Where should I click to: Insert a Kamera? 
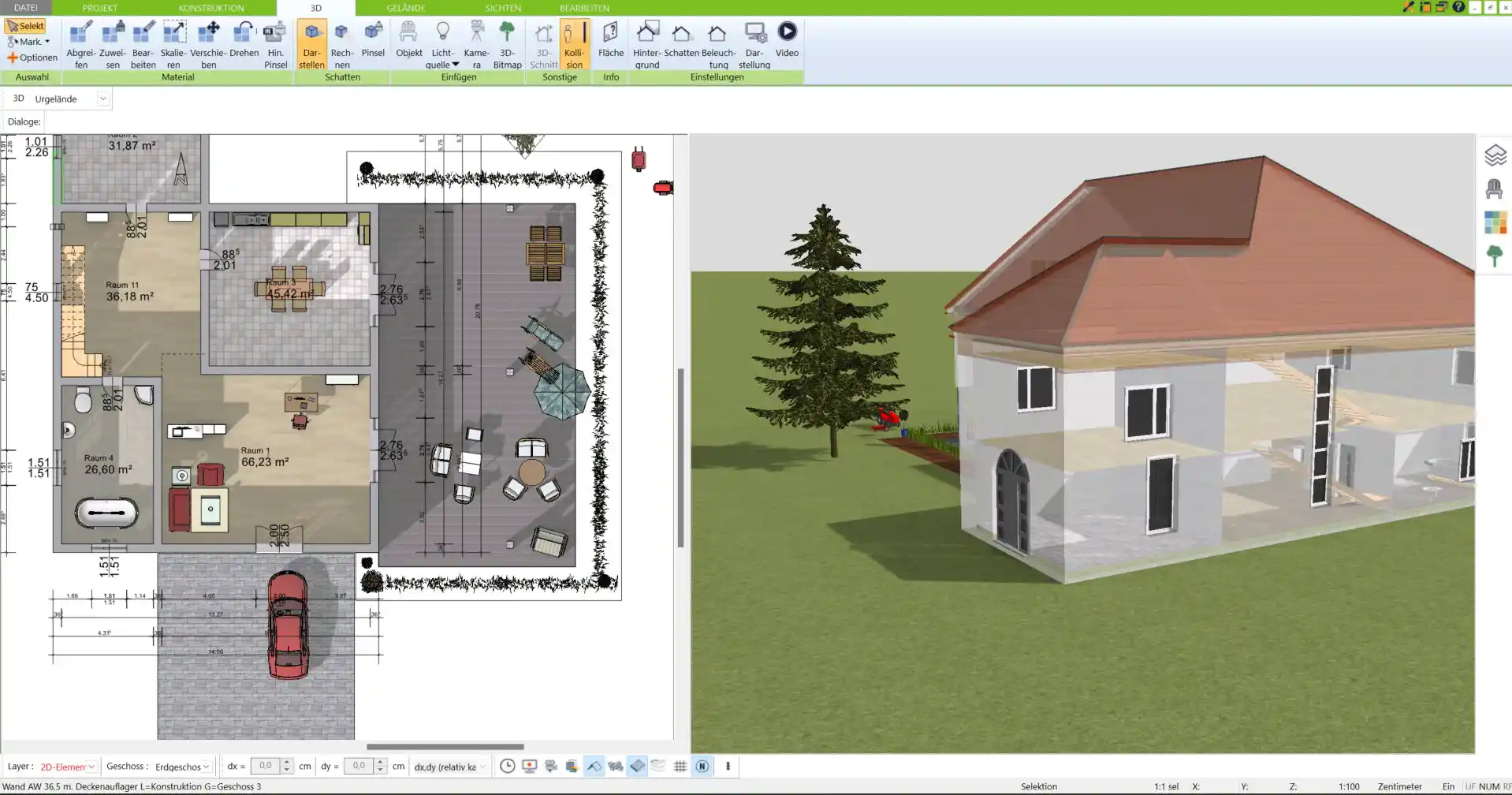476,45
